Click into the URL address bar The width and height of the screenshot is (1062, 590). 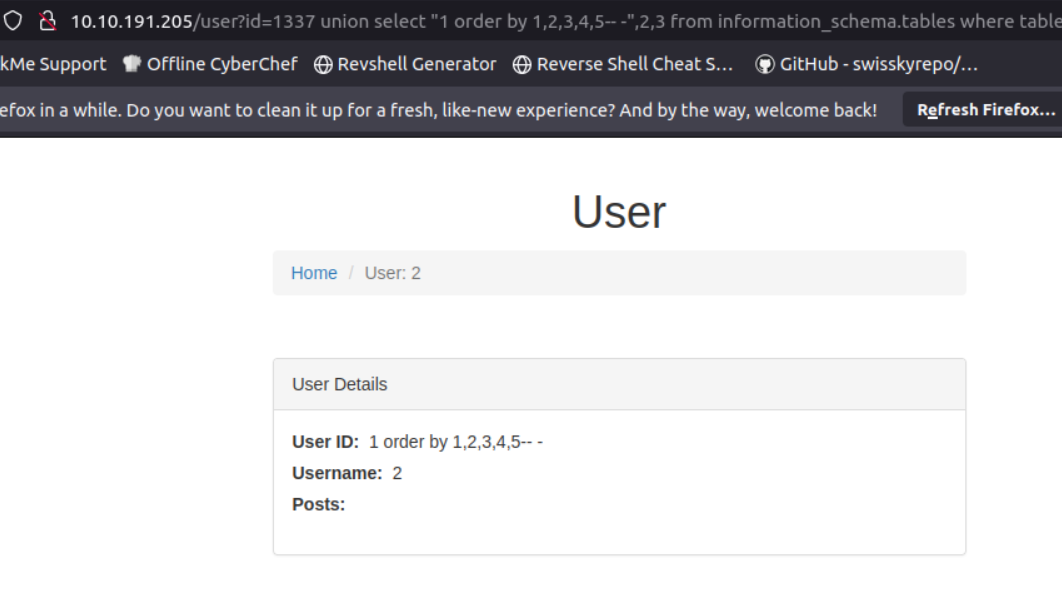point(566,21)
